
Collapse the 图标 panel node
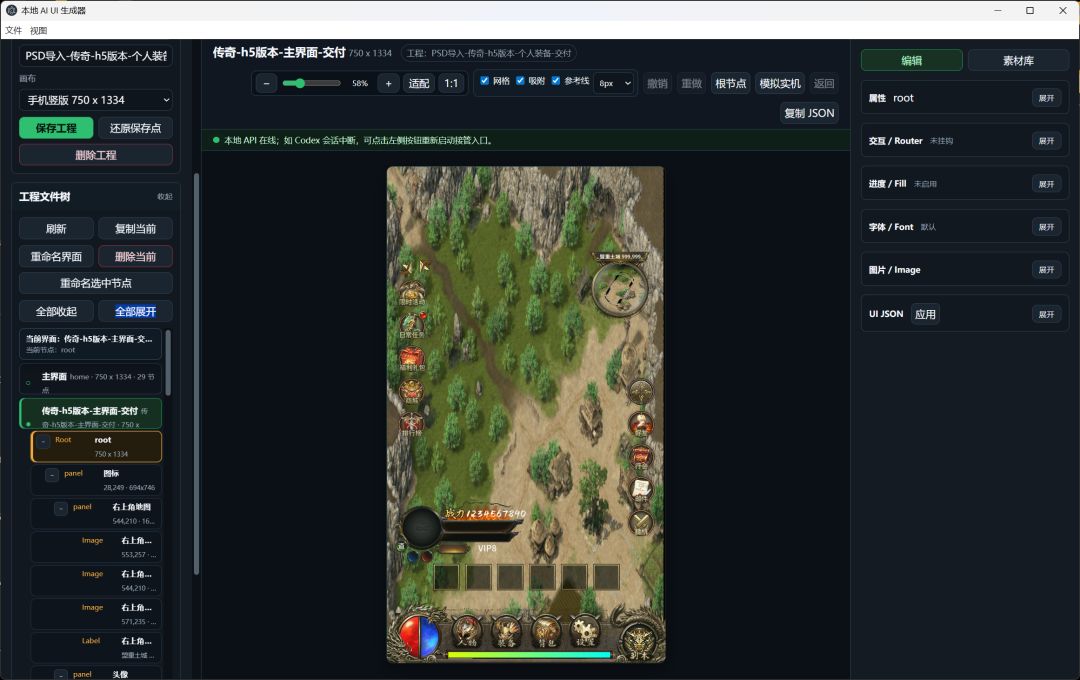[52, 475]
